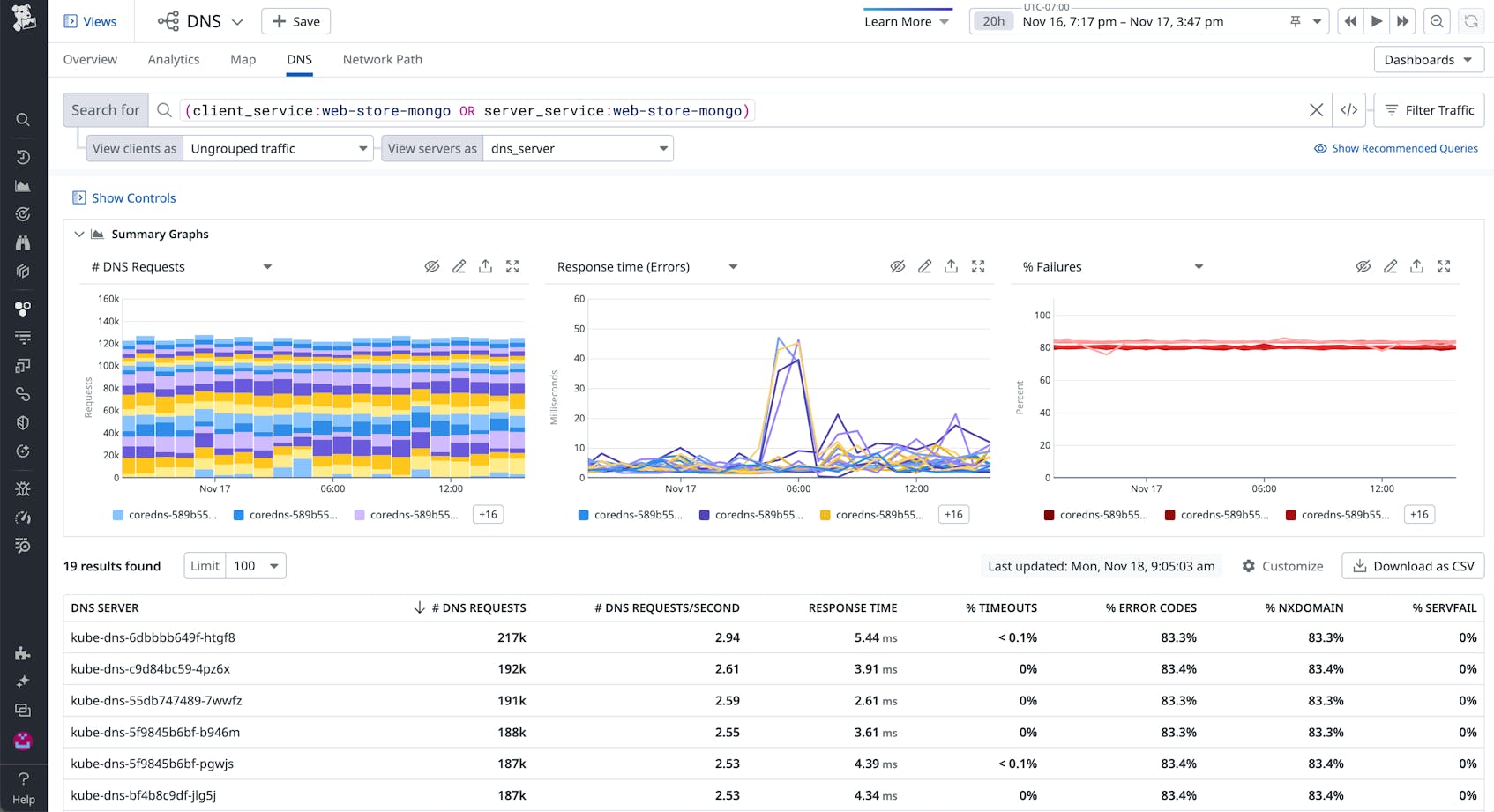Open recent history from the sidebar
Viewport: 1494px width, 812px height.
[x=23, y=157]
